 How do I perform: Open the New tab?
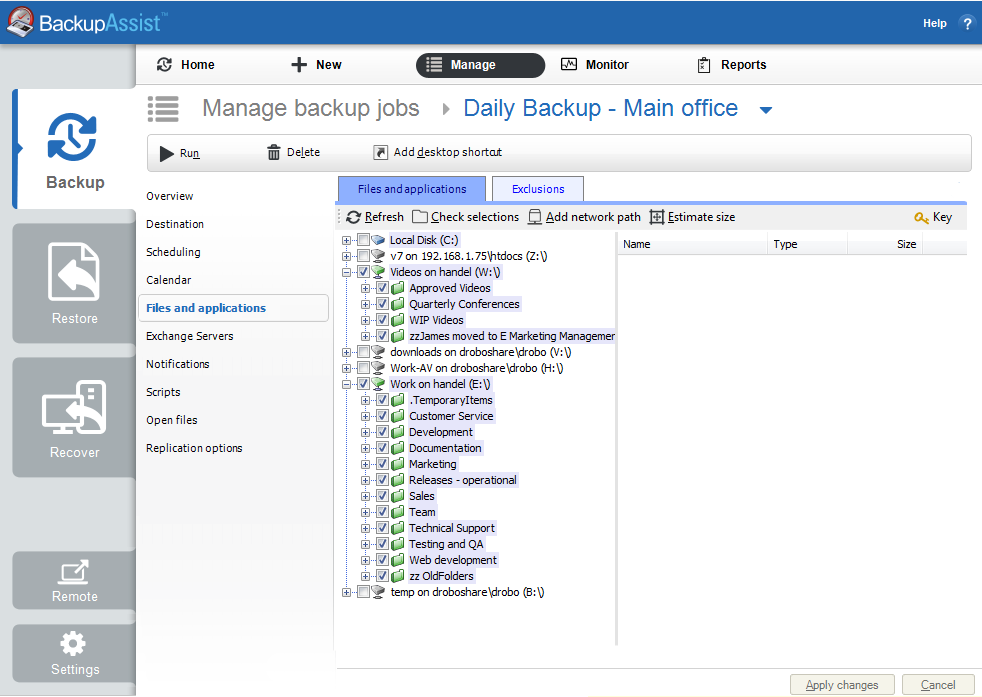[x=316, y=65]
